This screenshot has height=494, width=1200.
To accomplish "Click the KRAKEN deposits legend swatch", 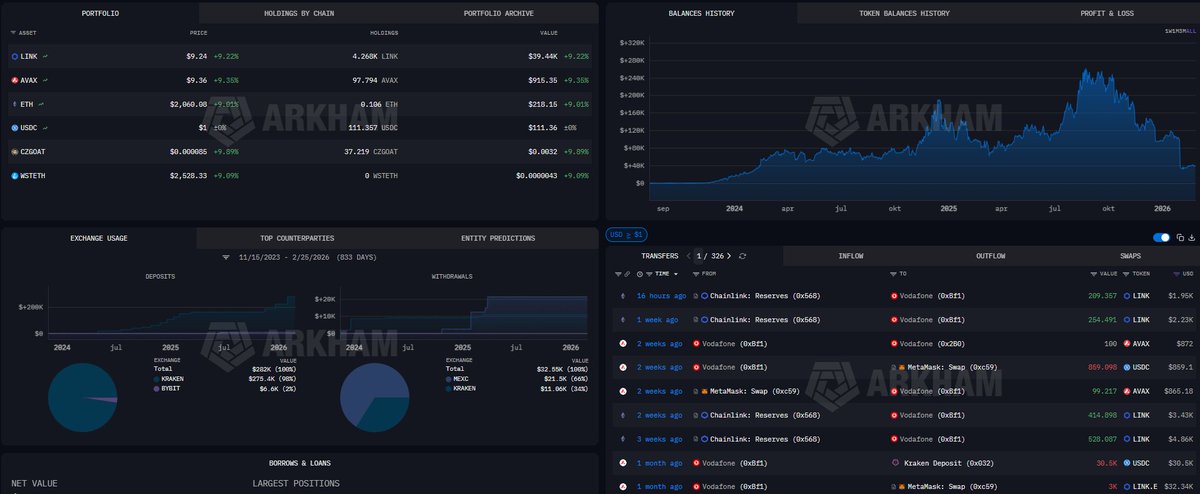I will tap(156, 379).
